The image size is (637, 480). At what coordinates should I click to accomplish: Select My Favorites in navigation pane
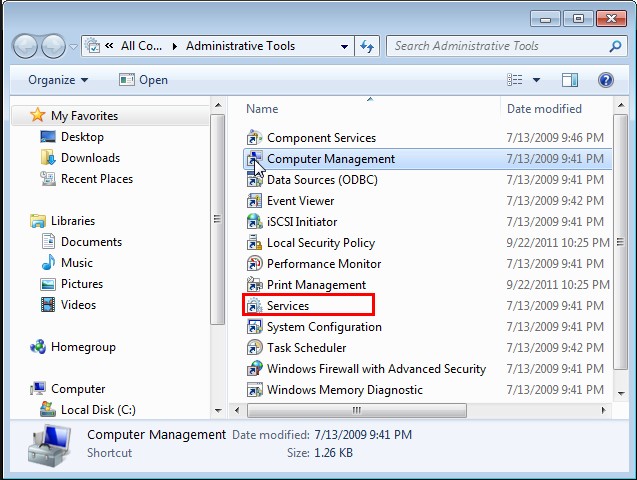tap(84, 116)
